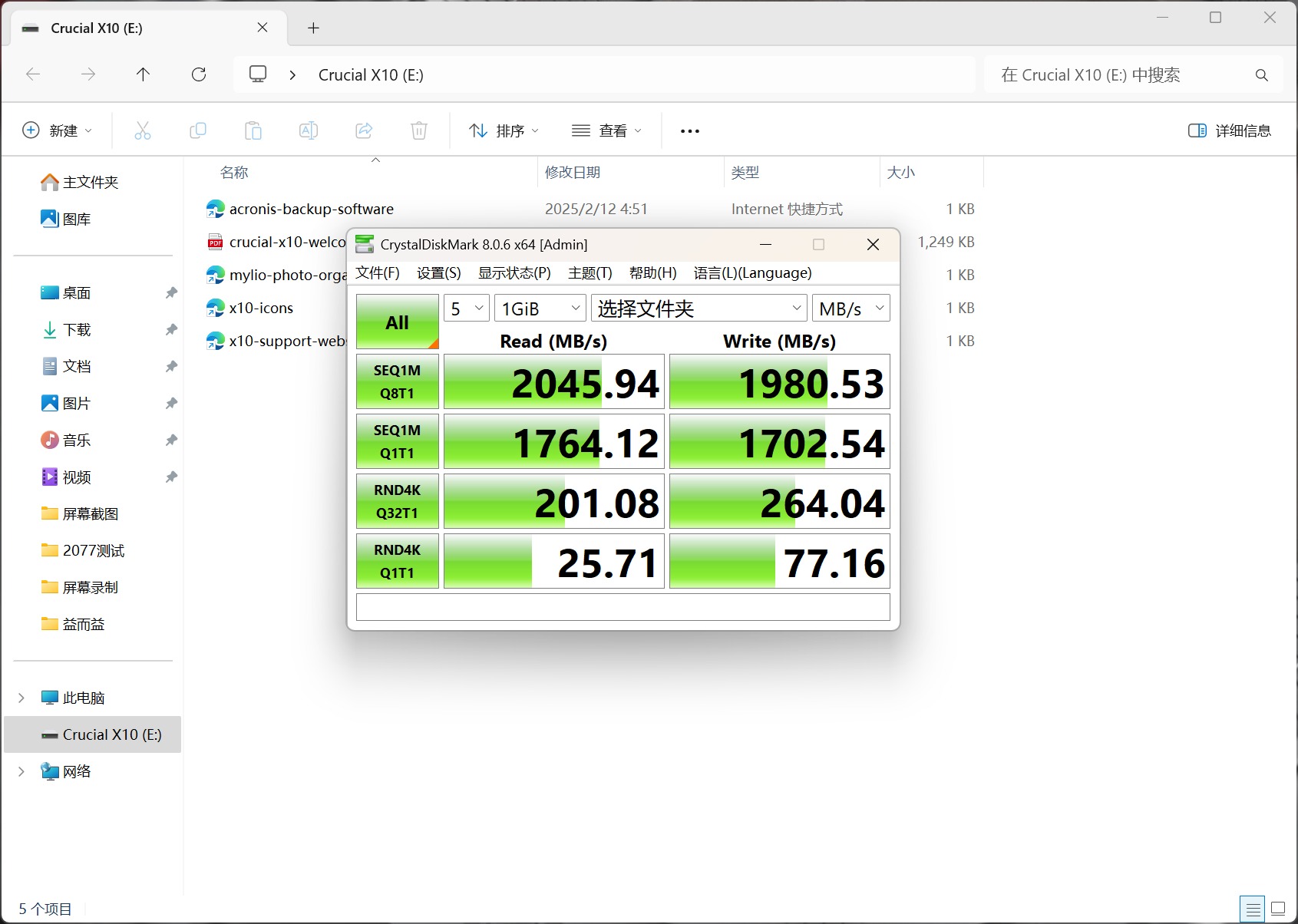Click the mylio-photo-organizer shortcut icon

pos(215,275)
